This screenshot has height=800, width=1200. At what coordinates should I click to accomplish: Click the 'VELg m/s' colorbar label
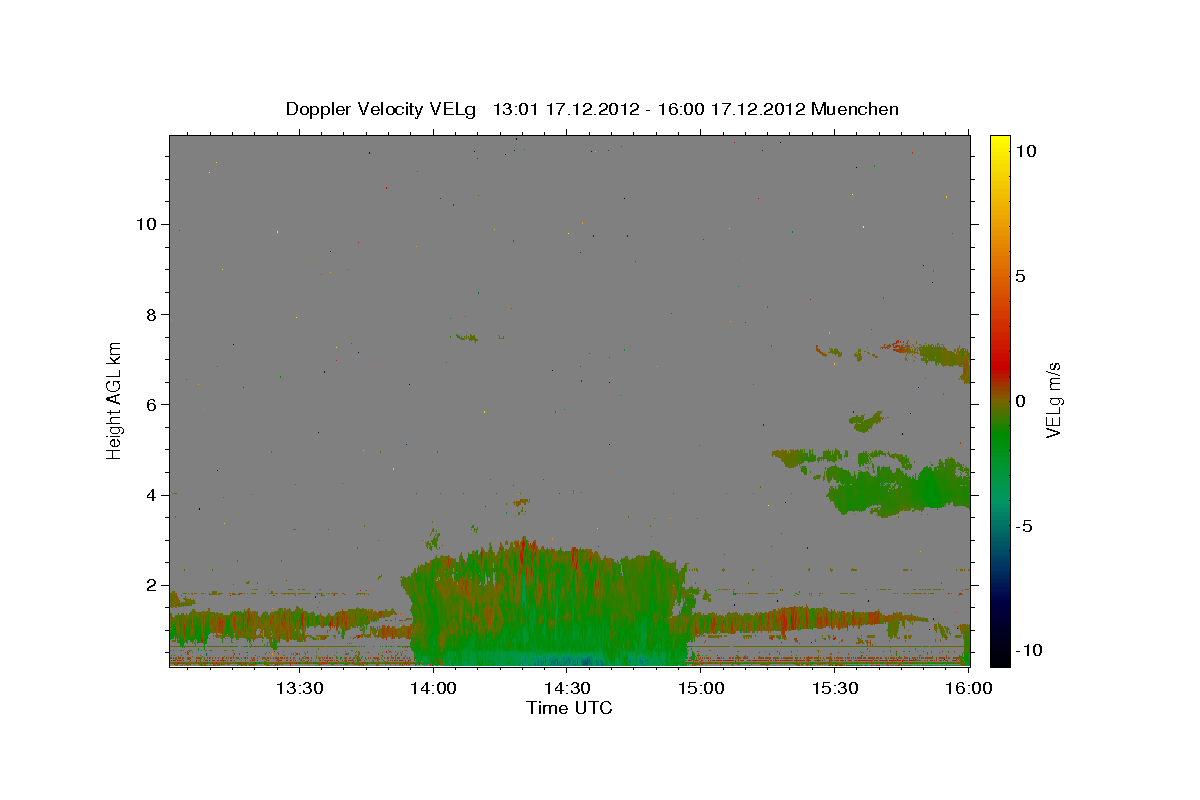click(1053, 399)
